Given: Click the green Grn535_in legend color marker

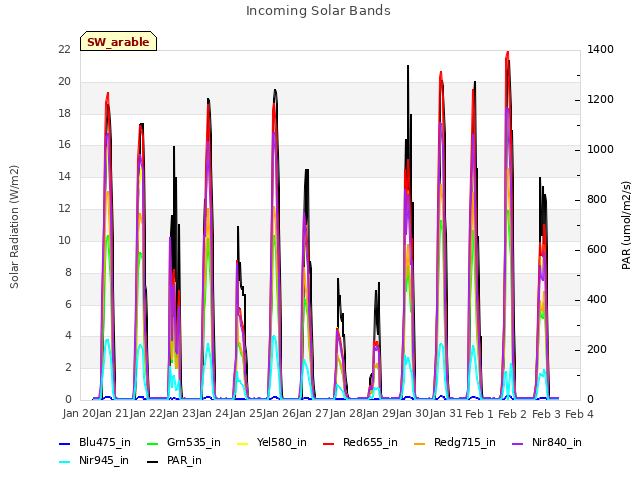Looking at the screenshot, I should coord(153,444).
